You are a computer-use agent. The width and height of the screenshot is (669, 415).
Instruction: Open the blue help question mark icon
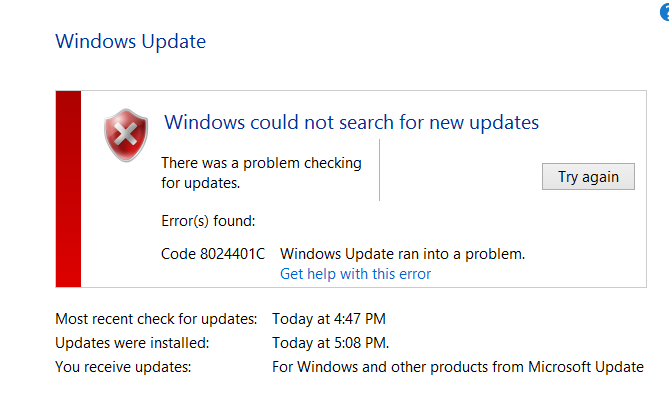tap(665, 12)
